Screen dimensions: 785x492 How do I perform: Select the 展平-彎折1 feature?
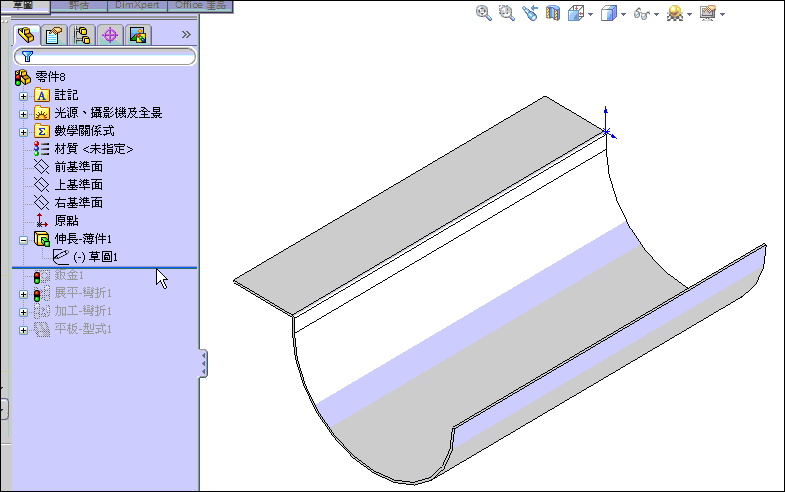83,293
